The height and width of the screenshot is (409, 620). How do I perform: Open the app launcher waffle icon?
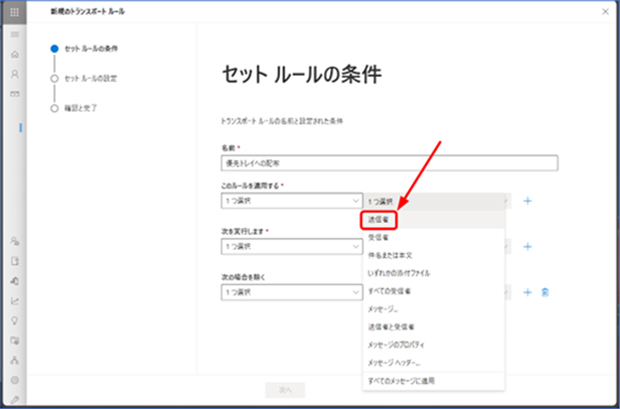pyautogui.click(x=15, y=12)
